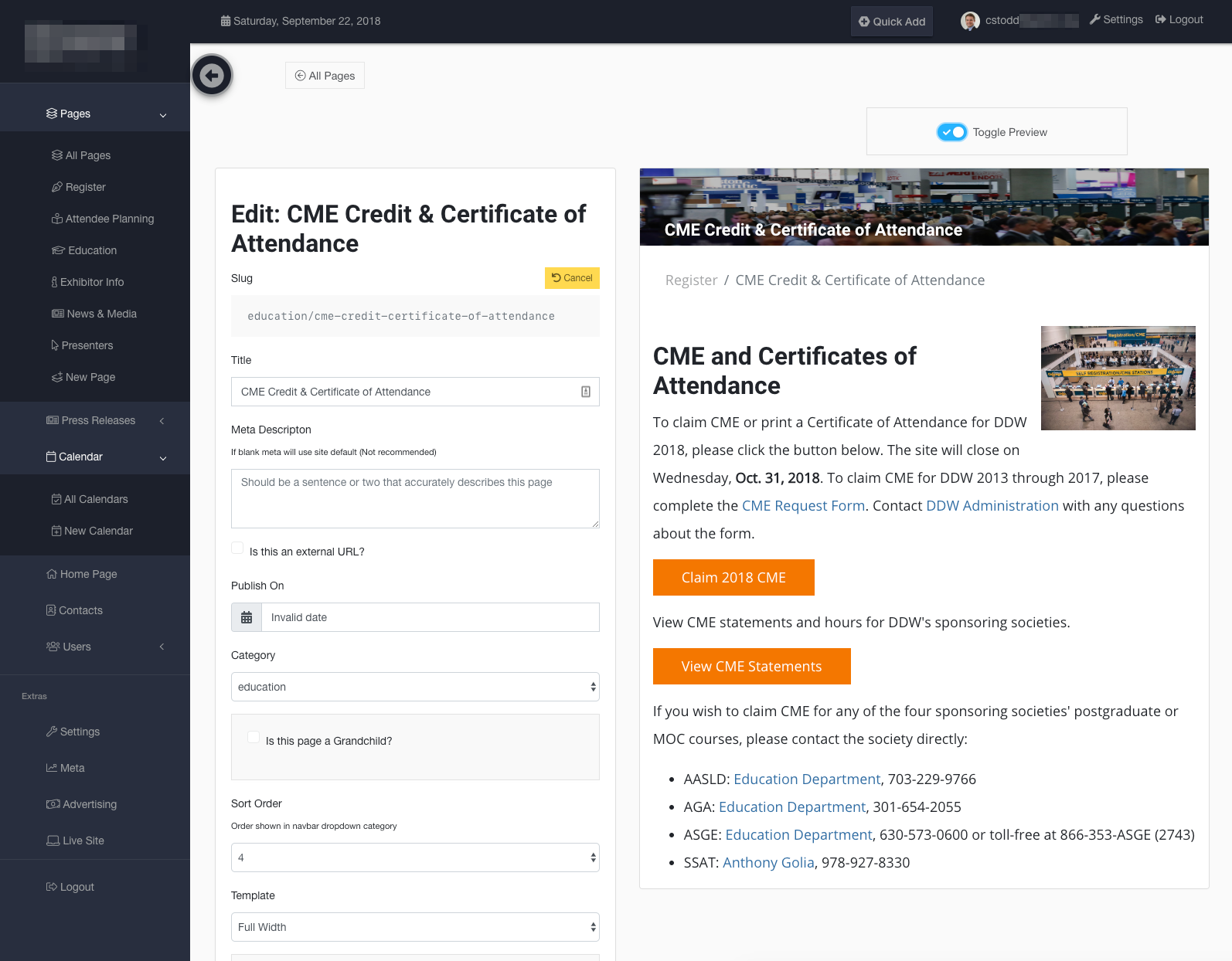
Task: Click the Users group icon
Action: coord(53,647)
